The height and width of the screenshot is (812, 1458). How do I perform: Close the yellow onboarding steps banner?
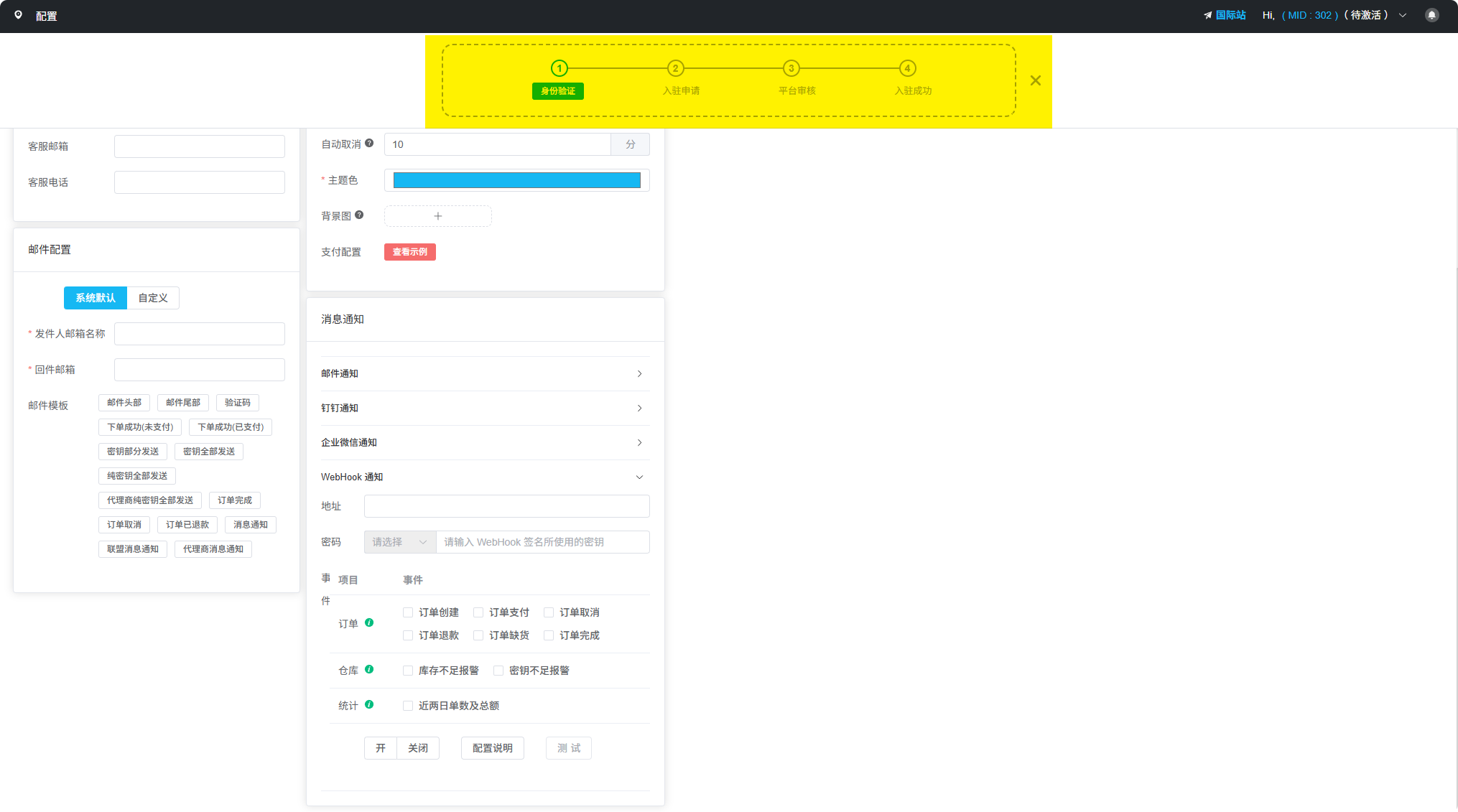pos(1035,80)
